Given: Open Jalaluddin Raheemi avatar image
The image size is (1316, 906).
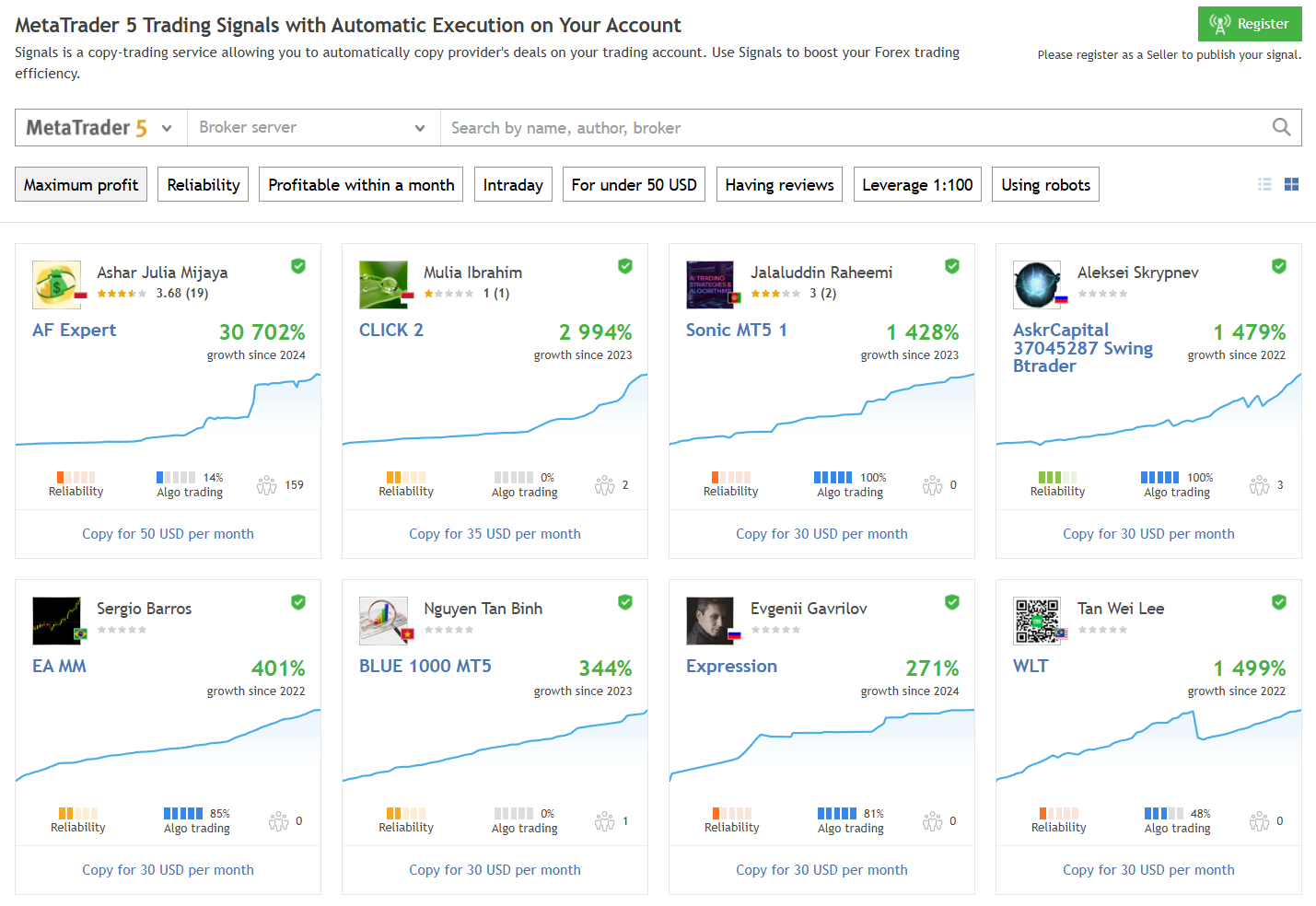Looking at the screenshot, I should click(710, 285).
